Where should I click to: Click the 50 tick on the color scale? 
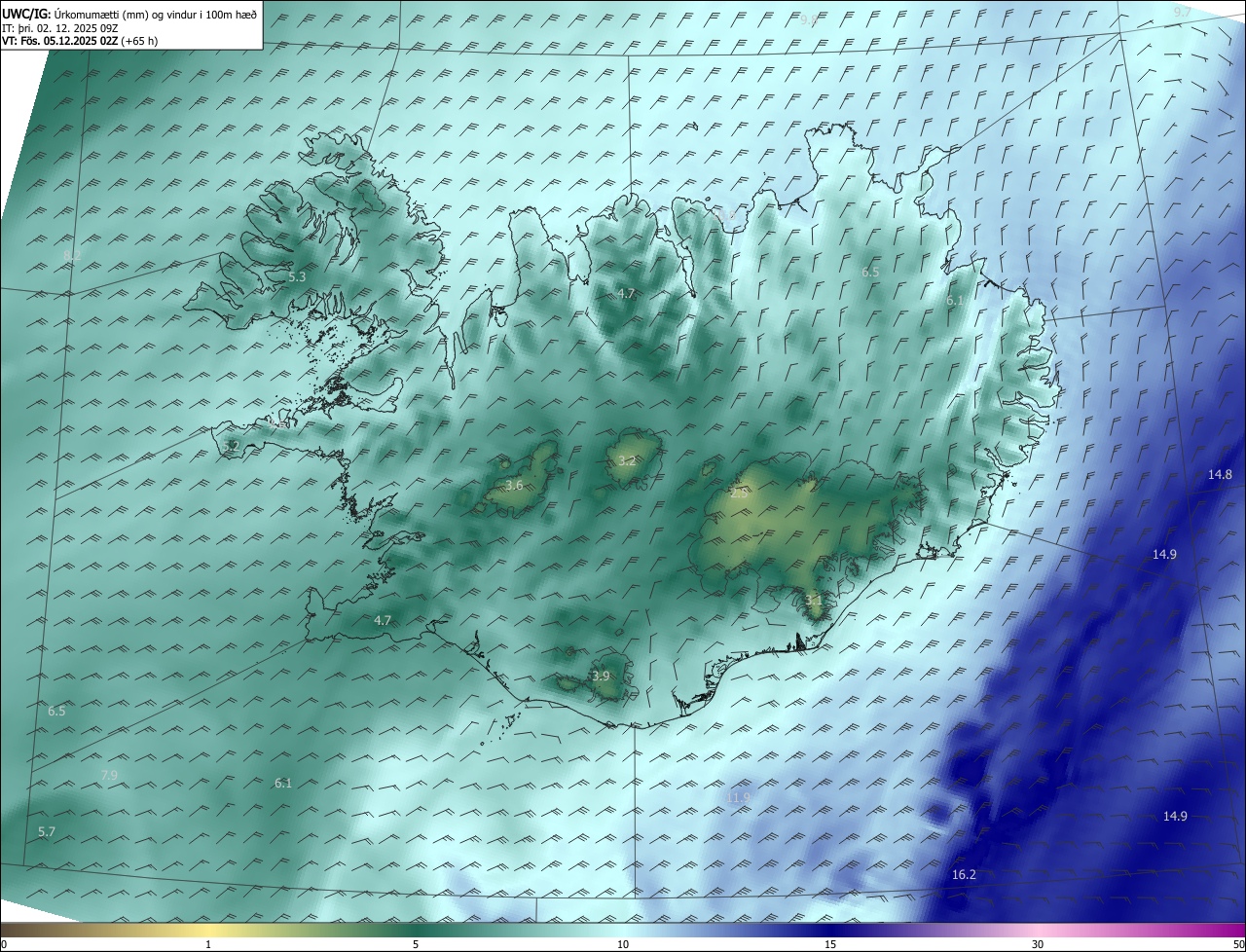tap(1238, 944)
